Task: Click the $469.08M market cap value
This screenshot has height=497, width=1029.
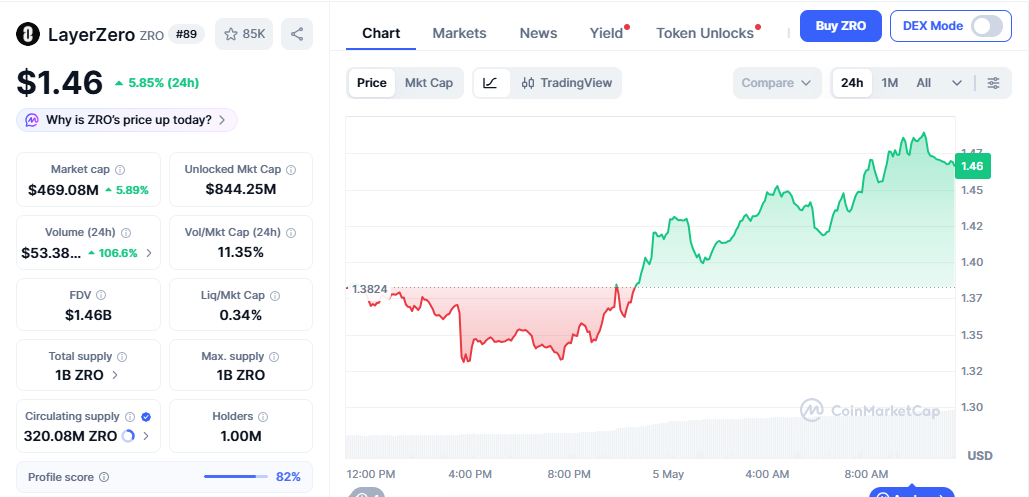Action: [x=64, y=190]
